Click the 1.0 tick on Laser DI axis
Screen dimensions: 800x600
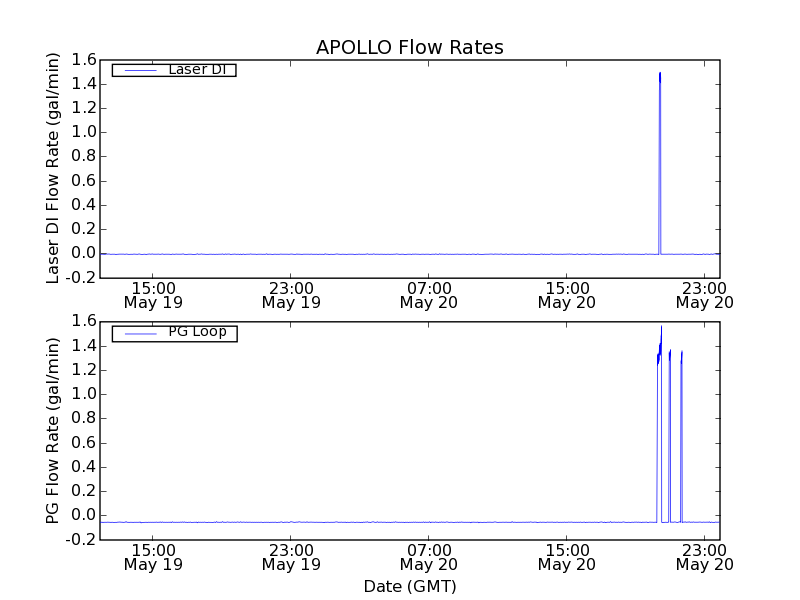click(84, 132)
